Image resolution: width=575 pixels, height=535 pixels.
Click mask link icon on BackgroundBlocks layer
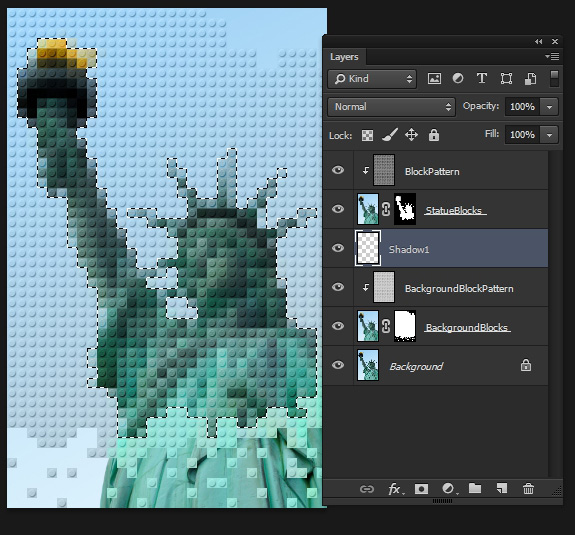click(x=386, y=326)
